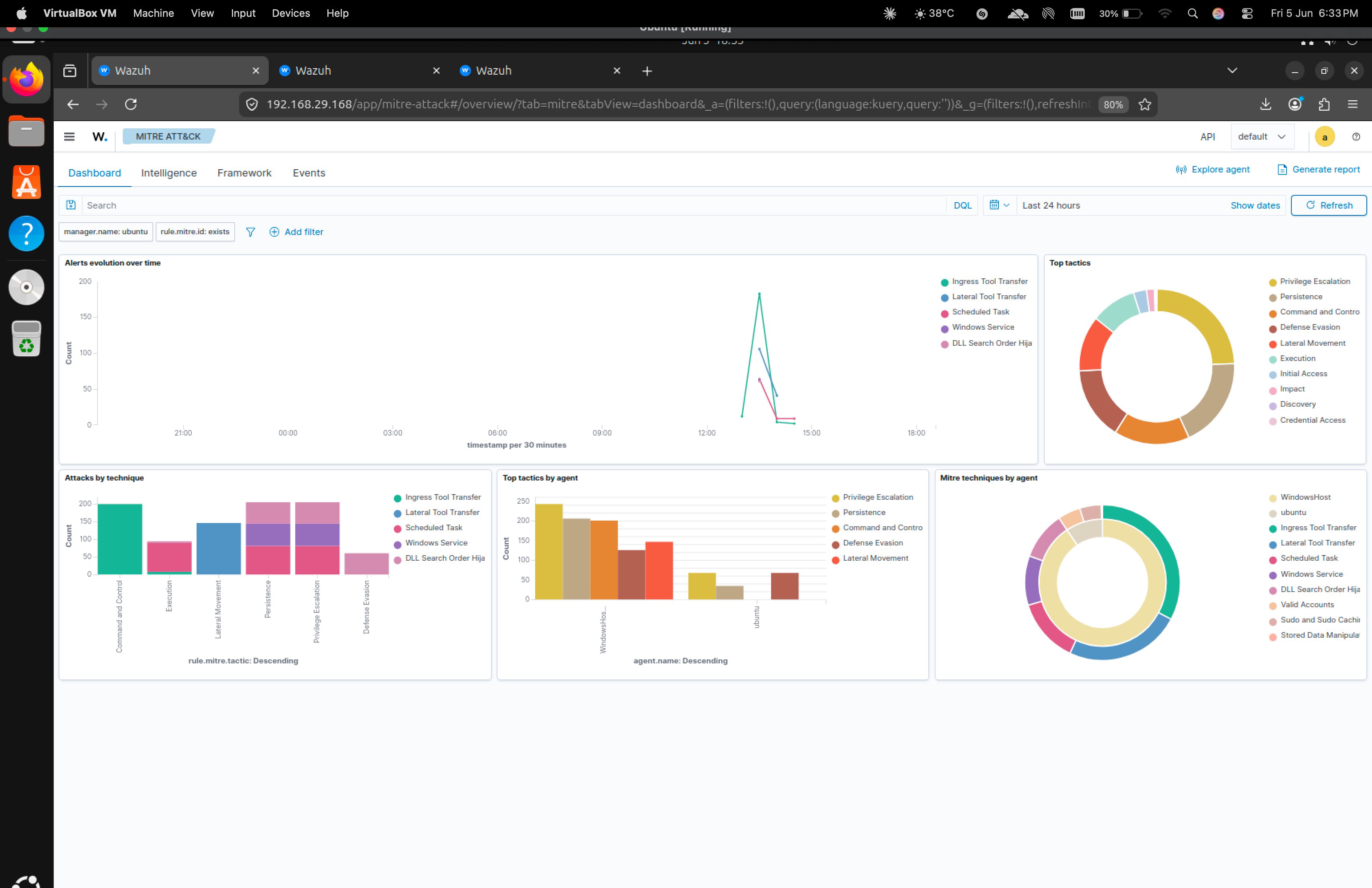Click the manager.name: ubuntu filter pill
The image size is (1372, 888).
coord(106,232)
